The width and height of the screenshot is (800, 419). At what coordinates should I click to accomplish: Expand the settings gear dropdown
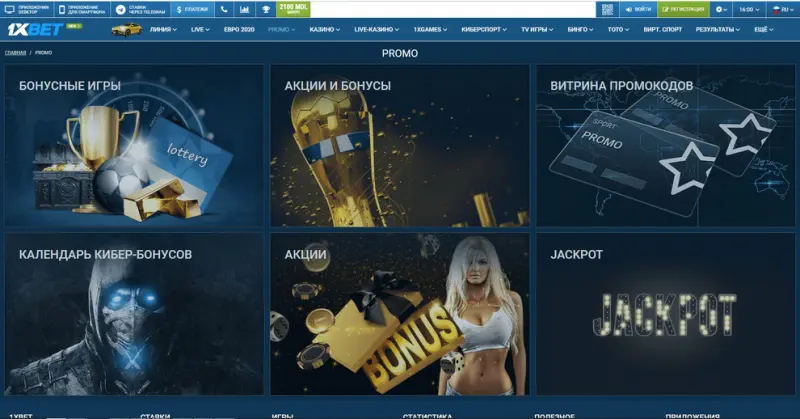click(722, 9)
